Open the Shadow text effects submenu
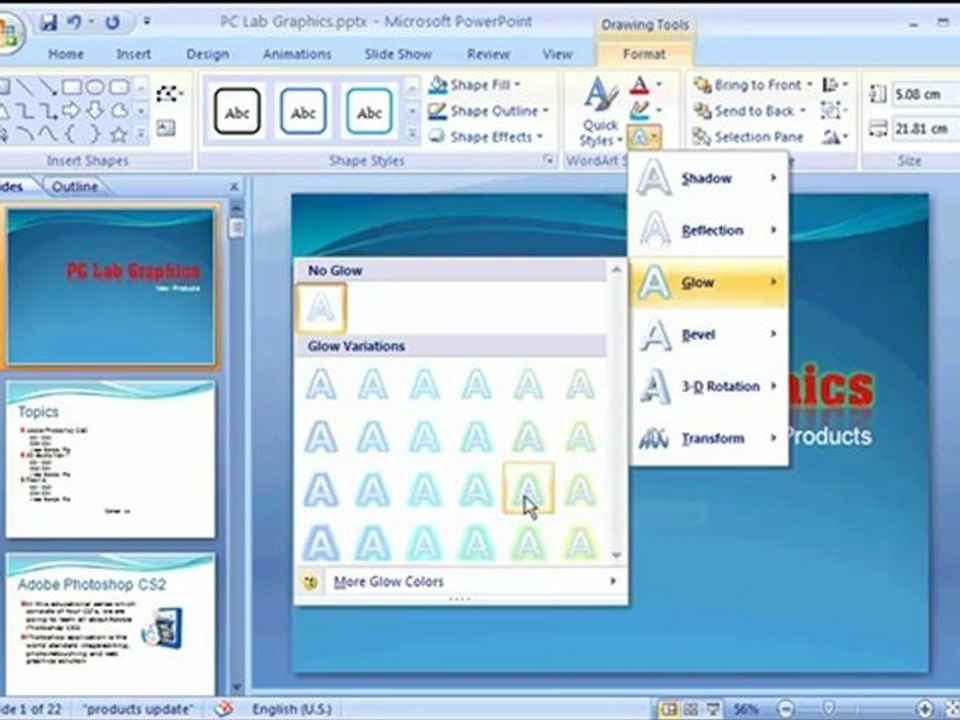The width and height of the screenshot is (960, 720). click(x=708, y=178)
